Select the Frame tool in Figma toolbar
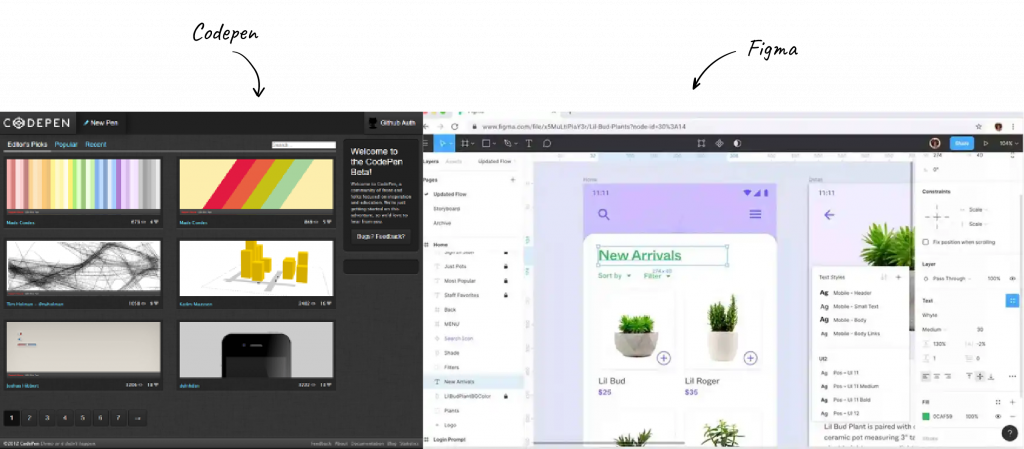Viewport: 1024px width, 449px height. [465, 143]
